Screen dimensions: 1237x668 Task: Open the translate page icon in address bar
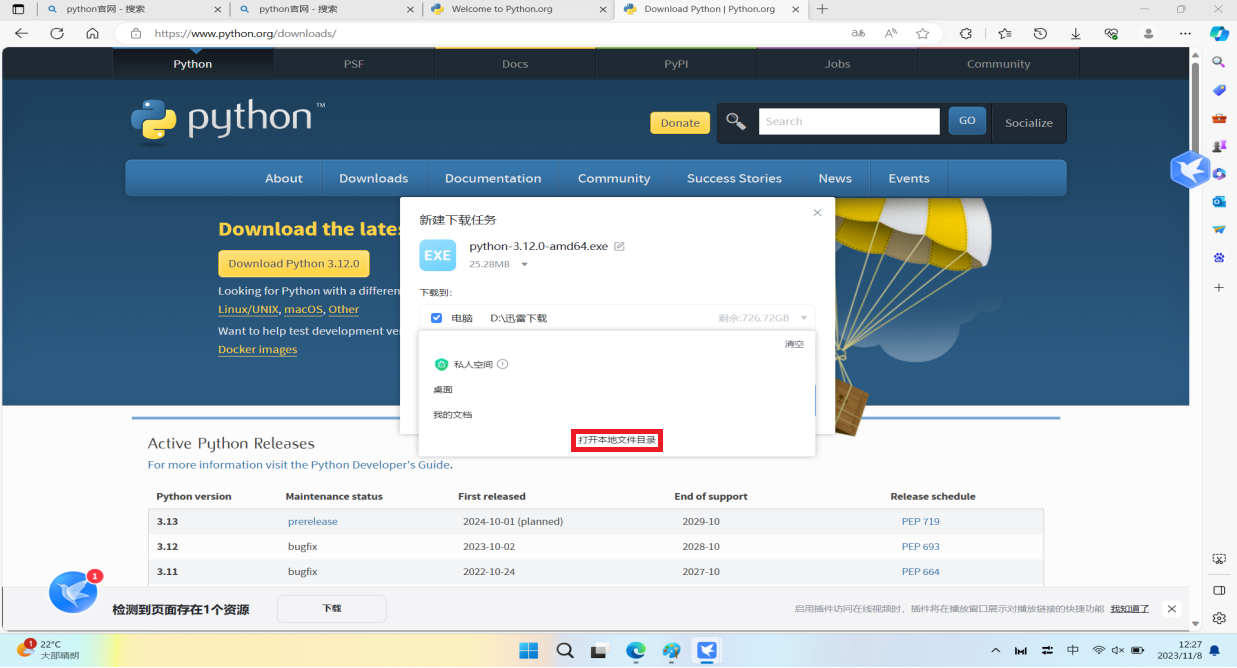[858, 33]
